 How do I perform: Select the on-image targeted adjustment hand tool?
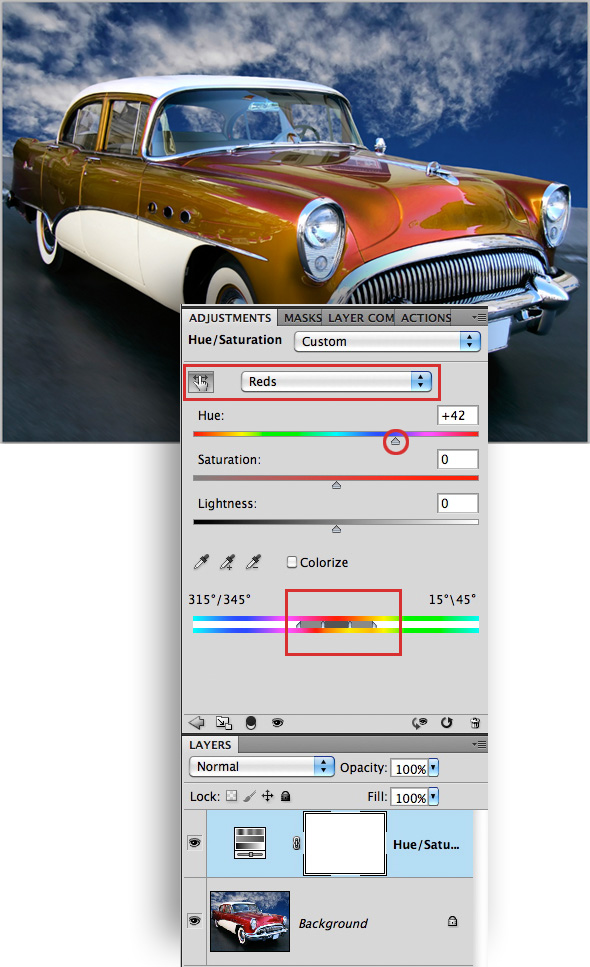[x=201, y=382]
